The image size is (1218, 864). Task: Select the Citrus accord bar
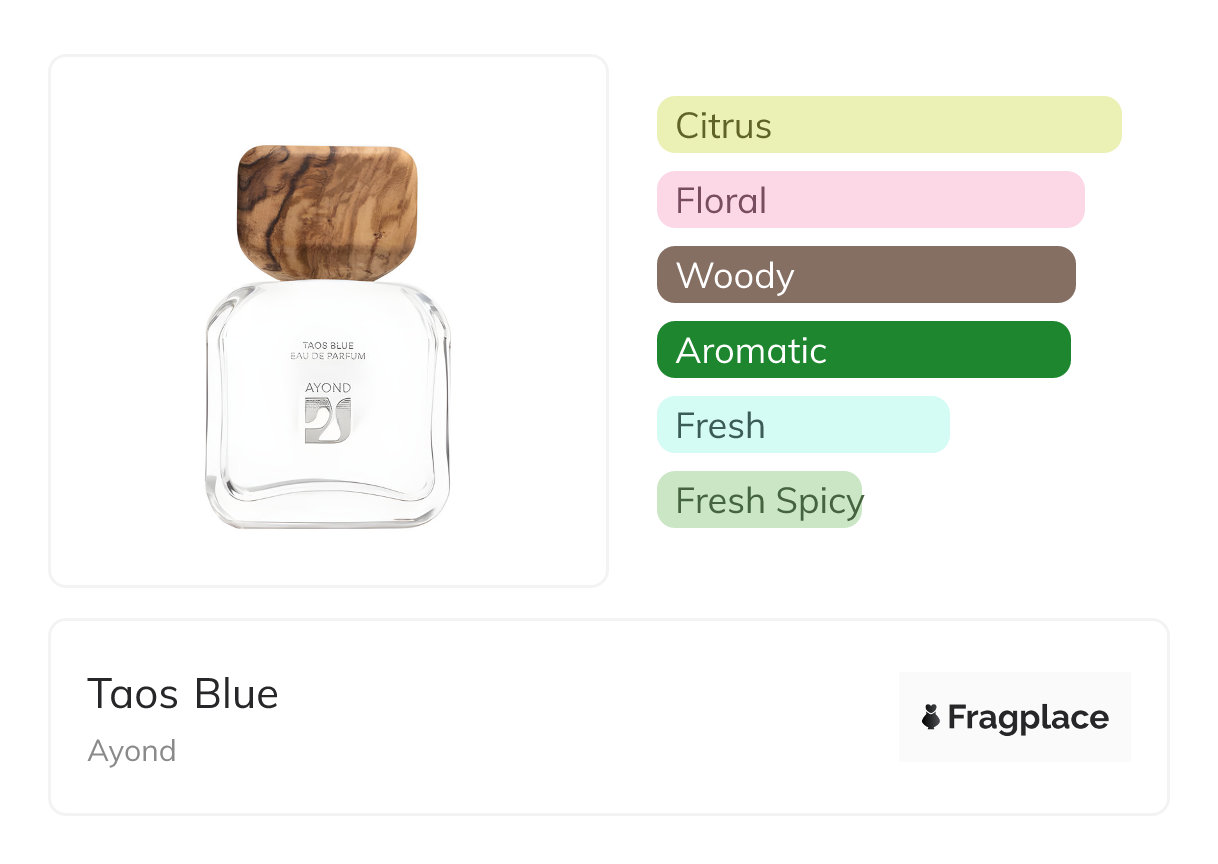click(888, 125)
